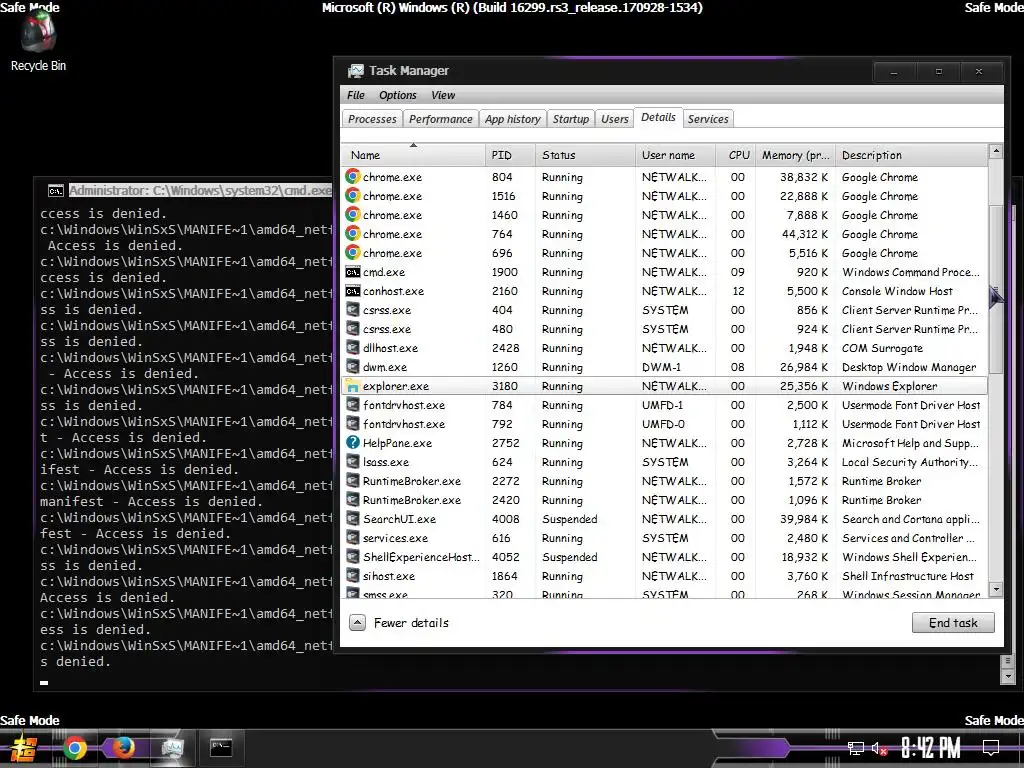Viewport: 1024px width, 768px height.
Task: Select the Command Prompt taskbar icon
Action: [221, 748]
